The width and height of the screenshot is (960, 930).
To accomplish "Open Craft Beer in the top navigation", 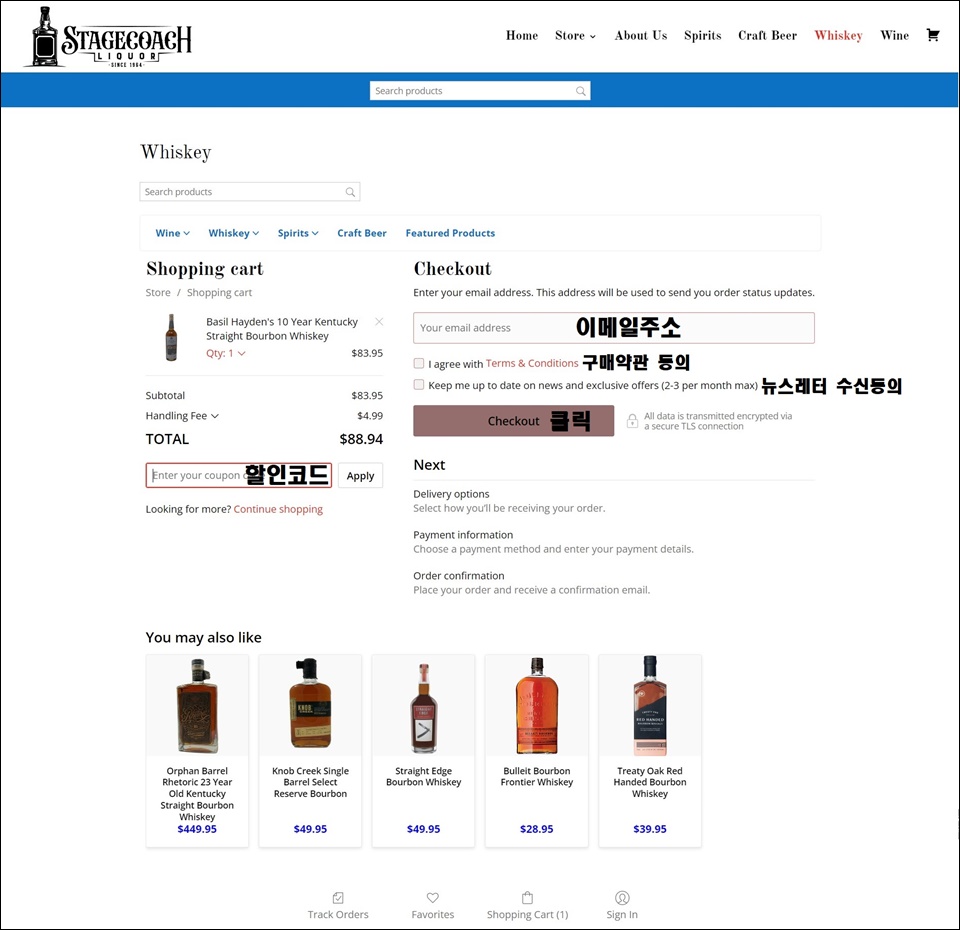I will coord(768,36).
